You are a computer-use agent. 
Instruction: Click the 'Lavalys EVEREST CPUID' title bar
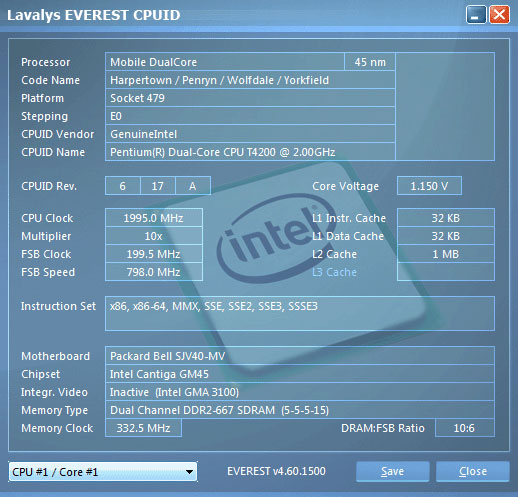[x=94, y=15]
